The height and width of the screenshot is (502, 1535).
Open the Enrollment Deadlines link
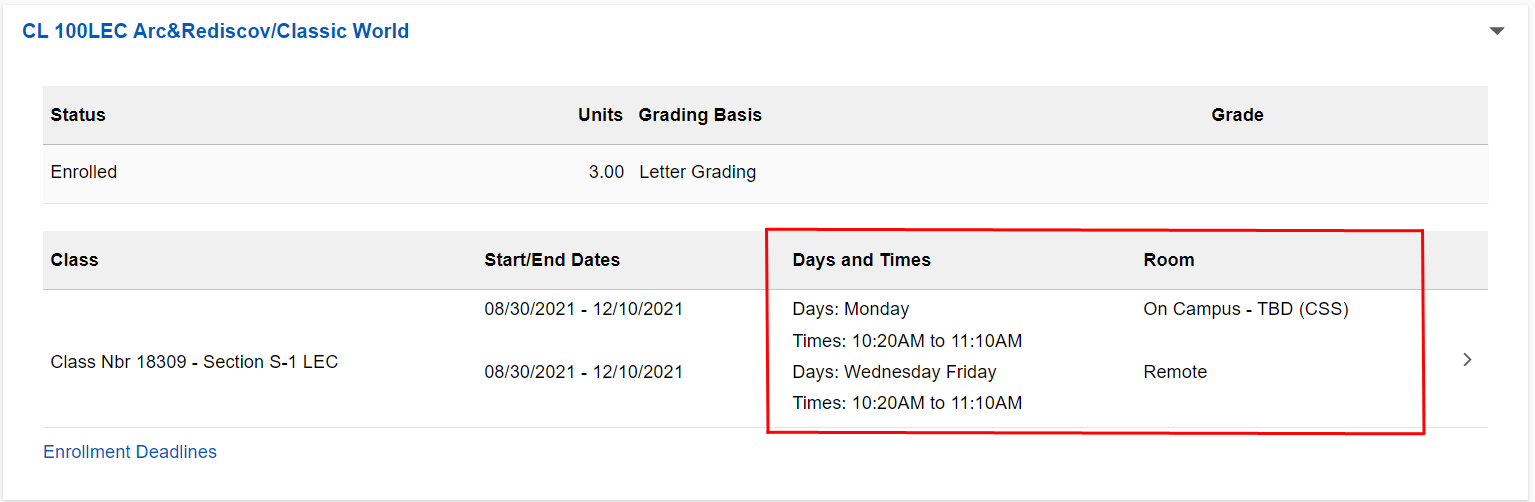pyautogui.click(x=130, y=452)
